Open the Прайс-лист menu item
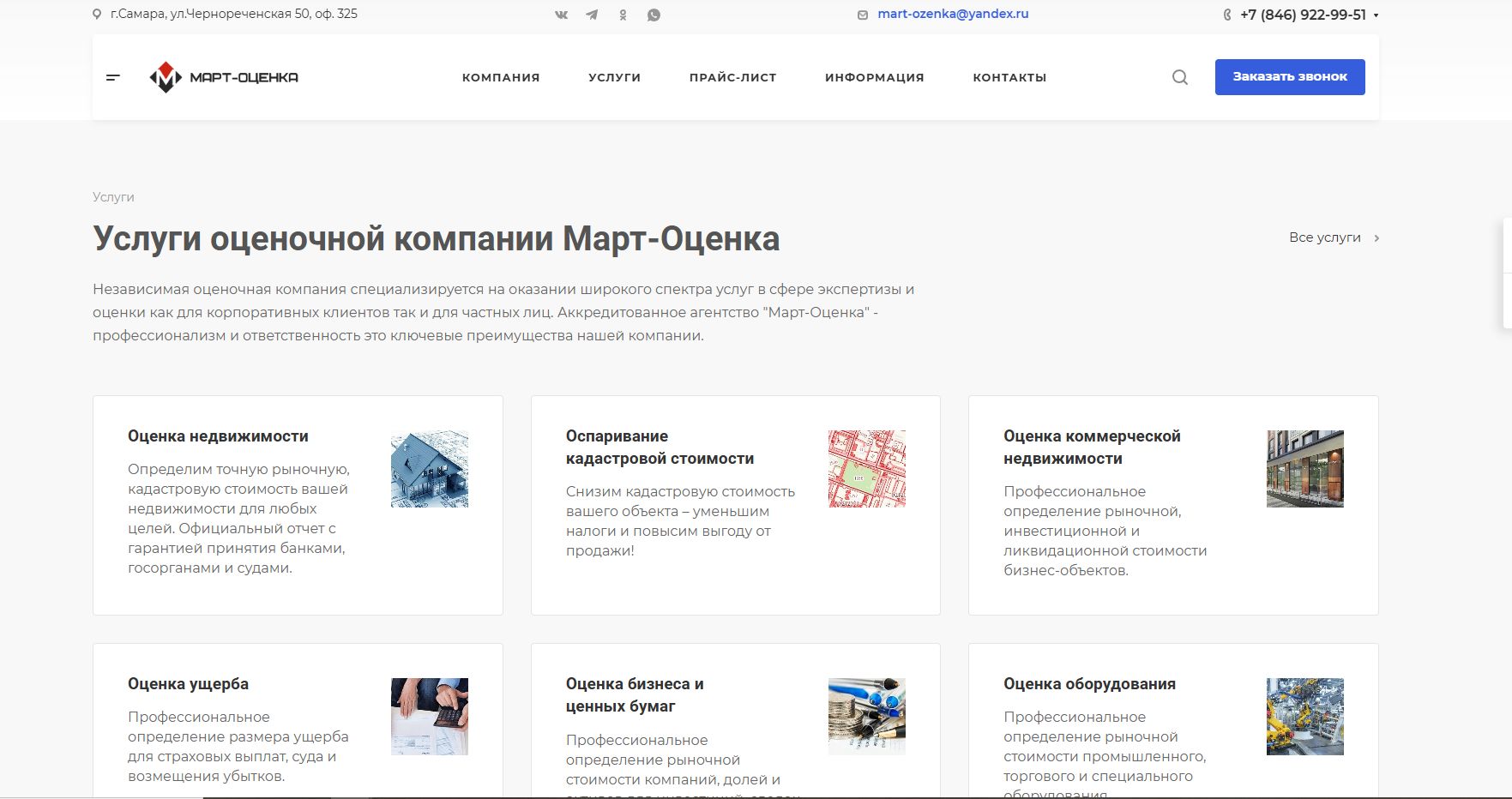This screenshot has width=1512, height=799. coord(733,77)
